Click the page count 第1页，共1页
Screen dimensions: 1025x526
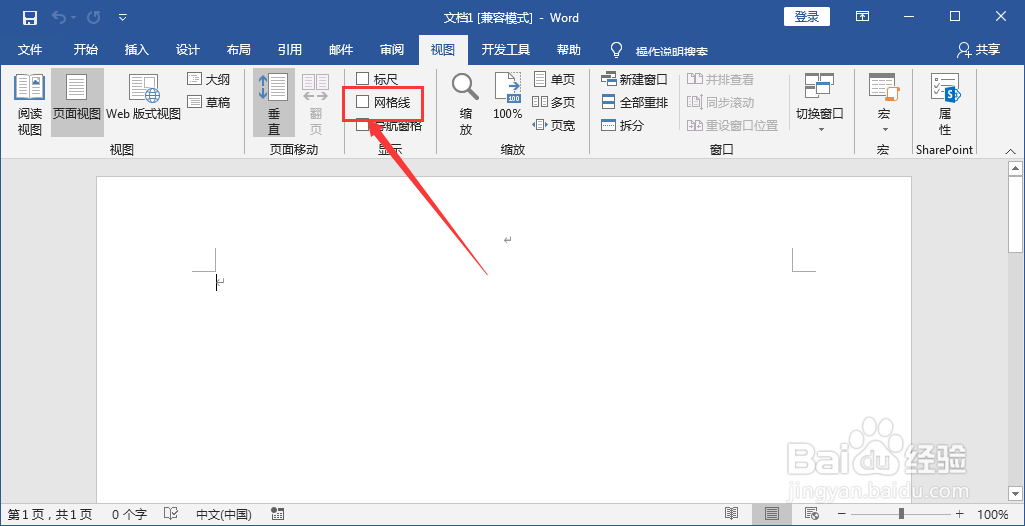pyautogui.click(x=50, y=514)
